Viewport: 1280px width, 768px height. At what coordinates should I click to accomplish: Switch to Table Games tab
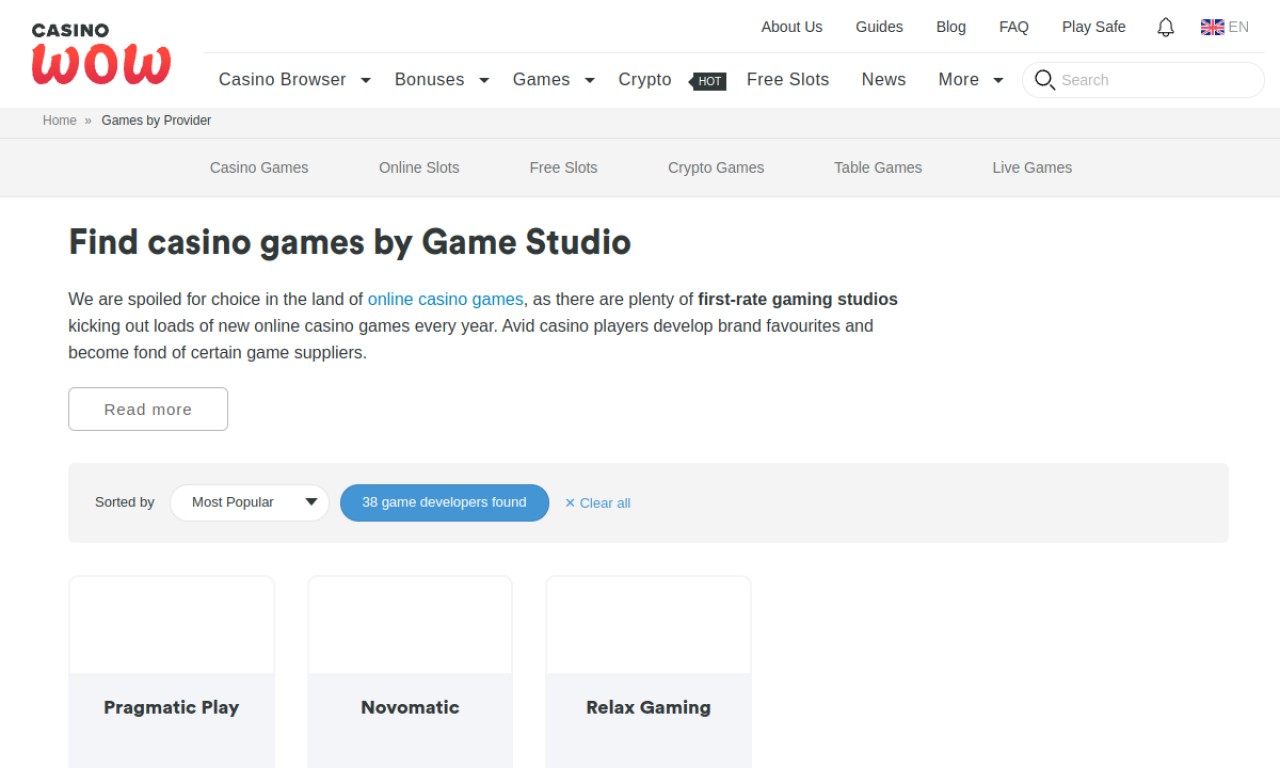pyautogui.click(x=878, y=168)
